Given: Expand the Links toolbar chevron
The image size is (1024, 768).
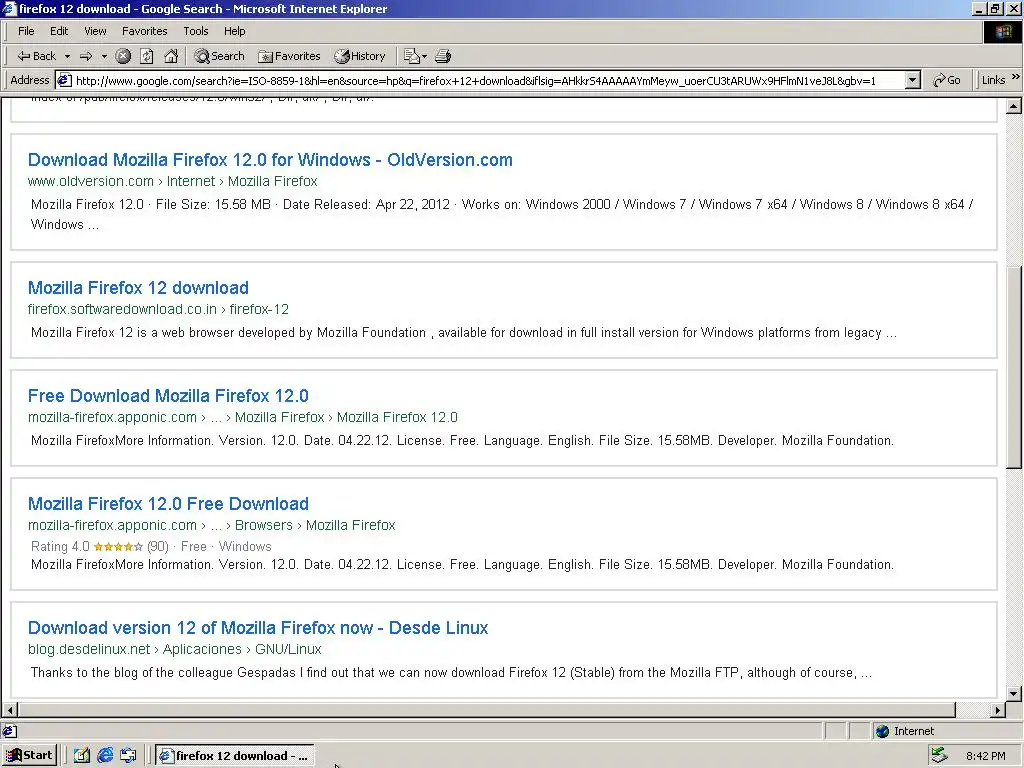Looking at the screenshot, I should tap(1016, 77).
